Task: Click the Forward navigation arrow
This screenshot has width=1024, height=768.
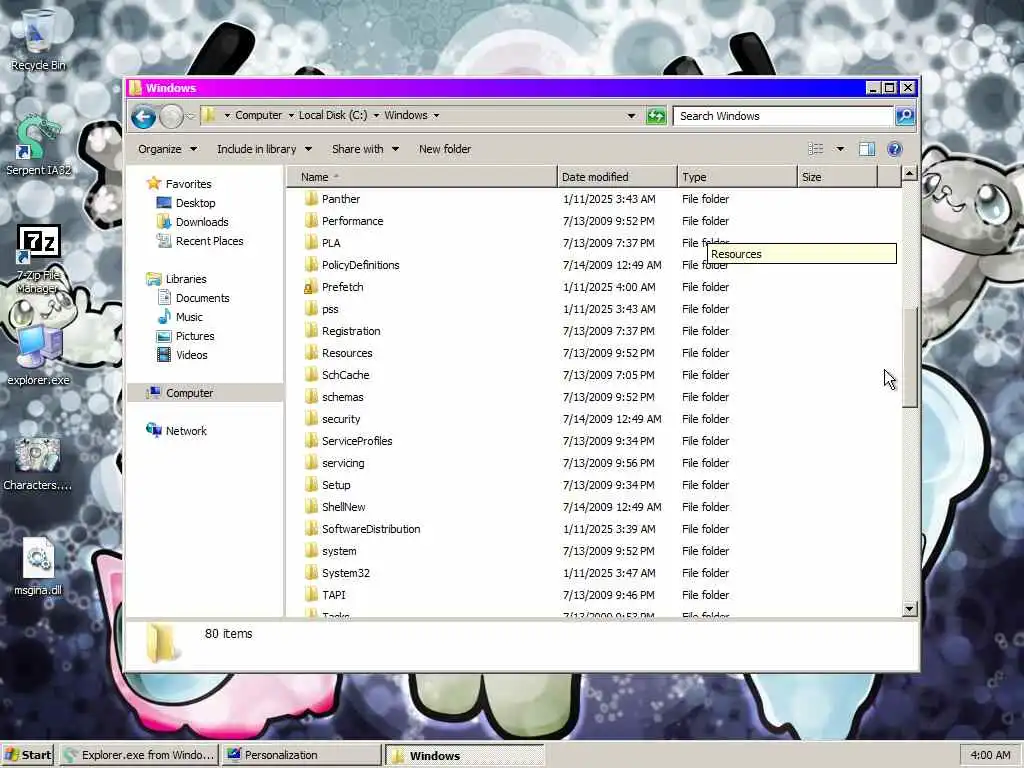Action: click(x=171, y=117)
